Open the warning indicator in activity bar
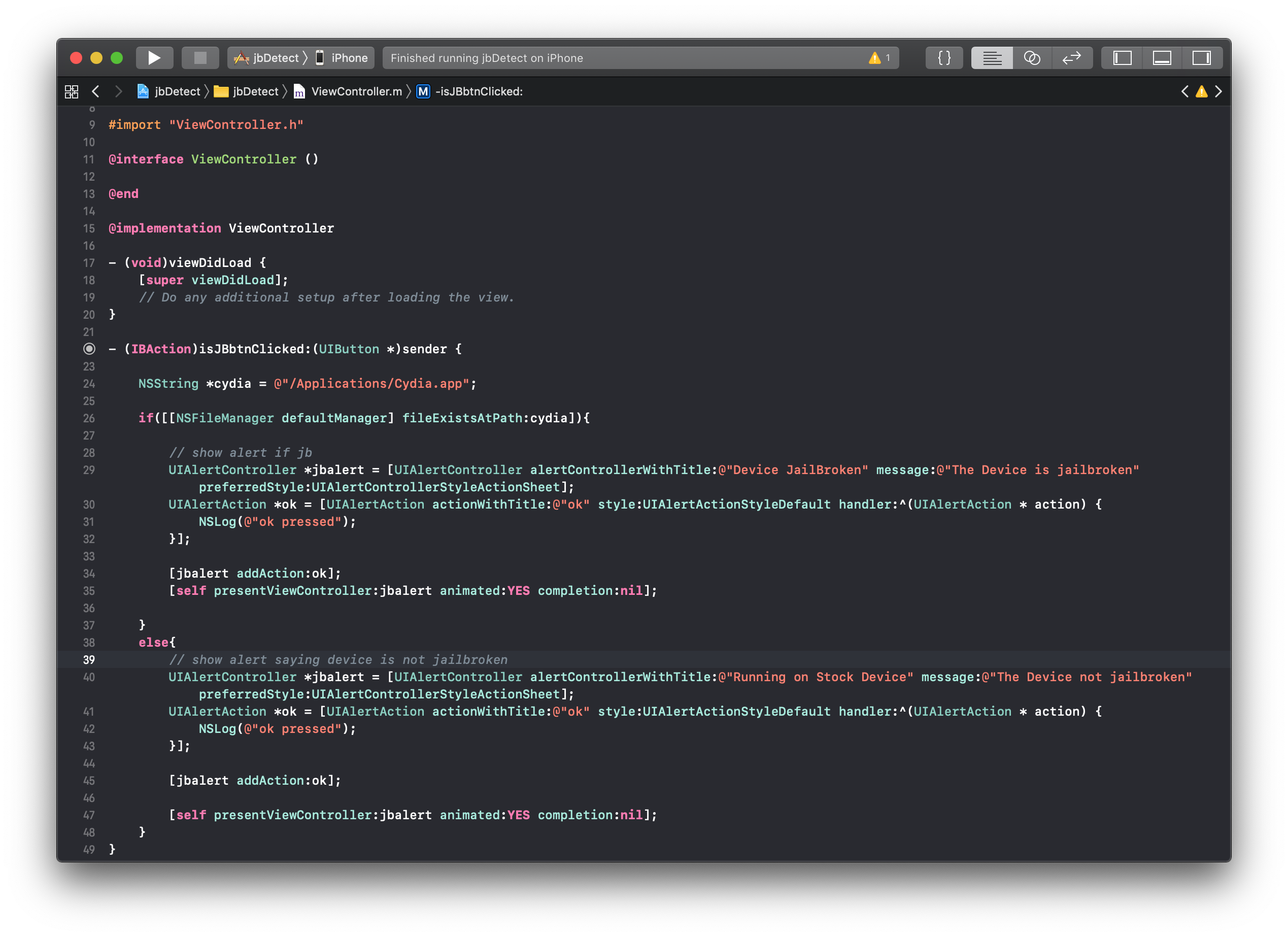The height and width of the screenshot is (937, 1288). pos(878,58)
